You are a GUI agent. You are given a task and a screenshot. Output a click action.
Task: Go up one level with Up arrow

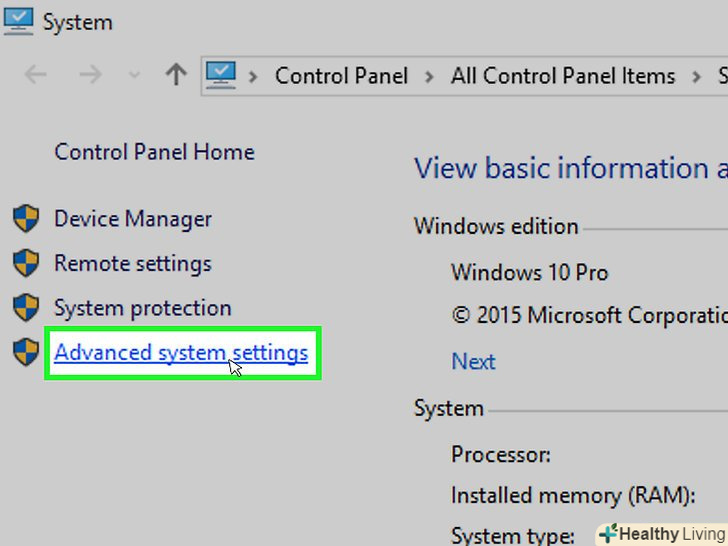pos(176,75)
